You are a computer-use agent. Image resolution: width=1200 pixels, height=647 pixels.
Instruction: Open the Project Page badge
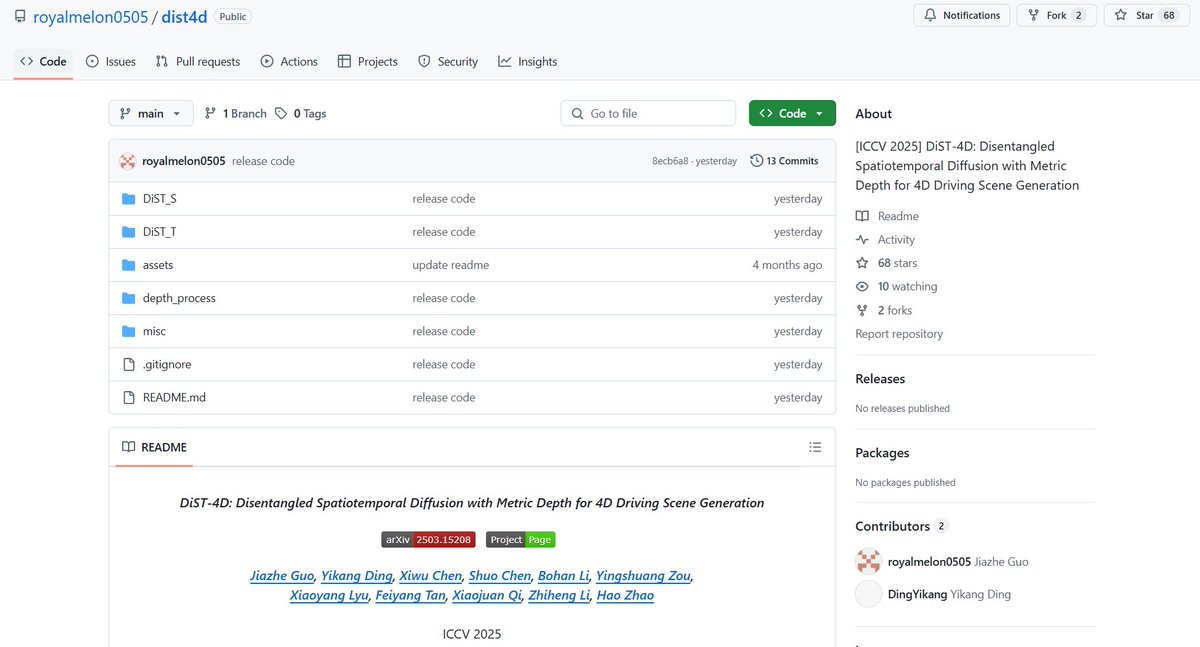click(520, 539)
